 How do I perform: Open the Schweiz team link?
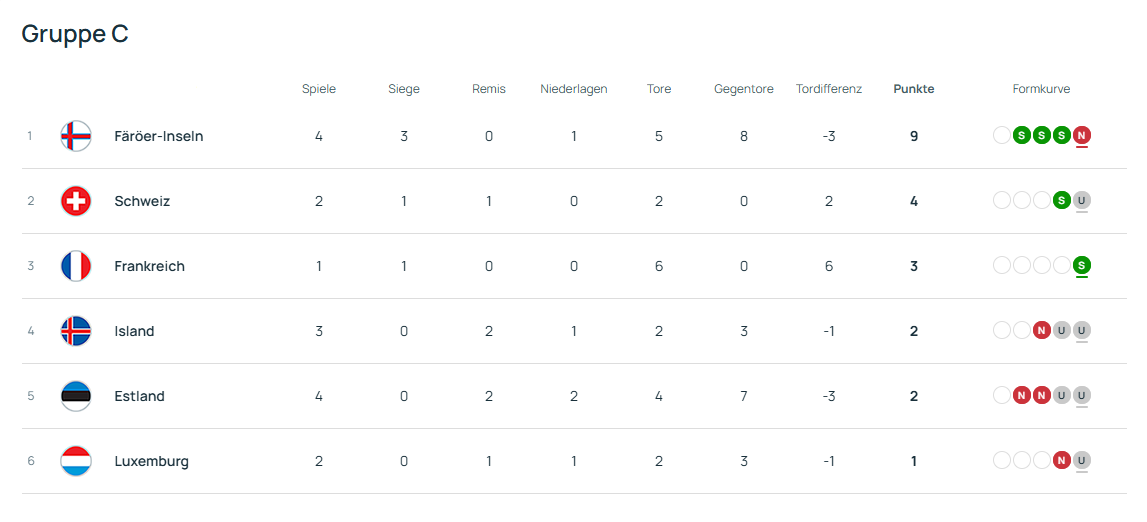click(142, 201)
